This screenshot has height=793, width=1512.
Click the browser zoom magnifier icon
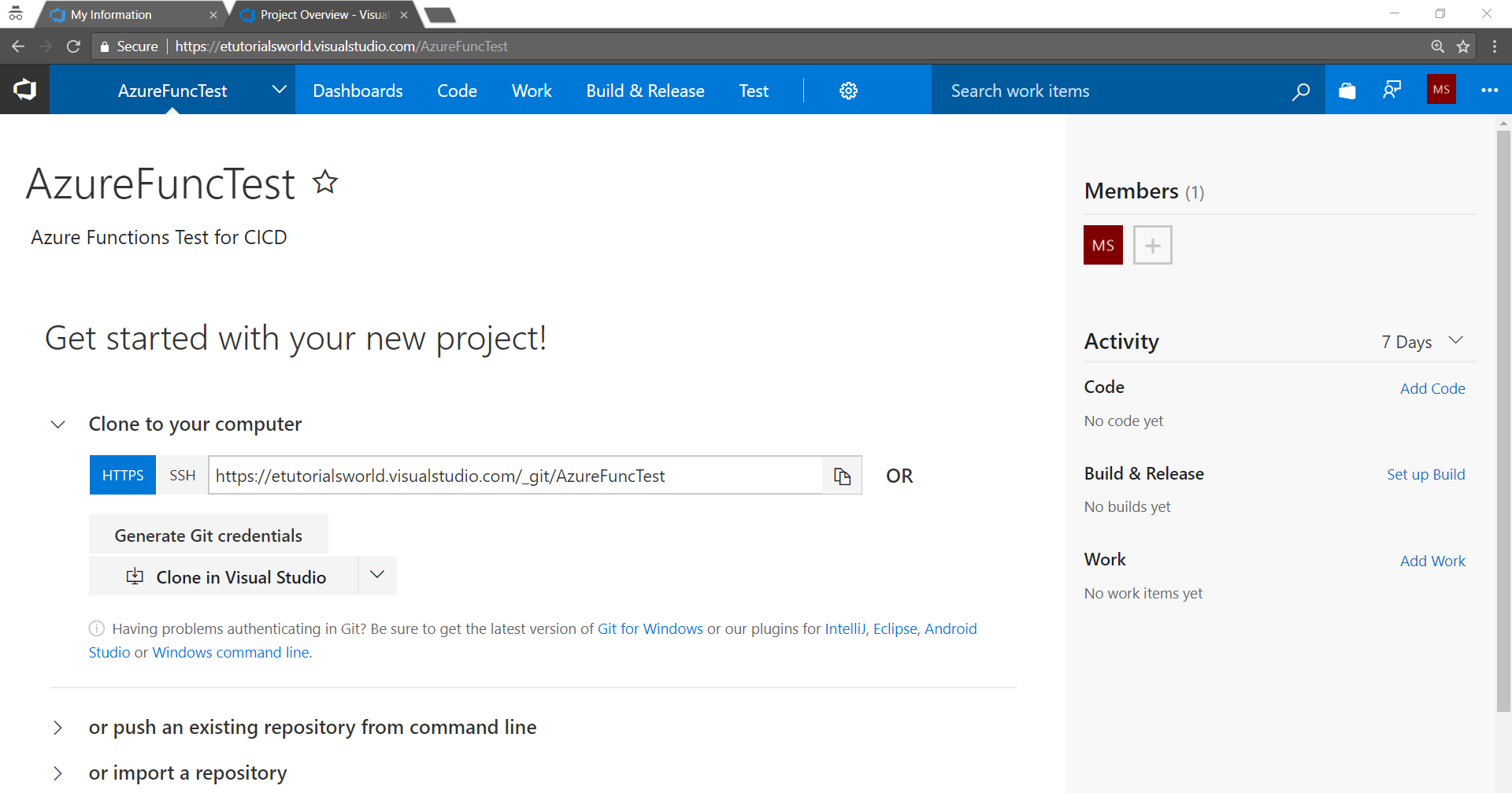1438,46
